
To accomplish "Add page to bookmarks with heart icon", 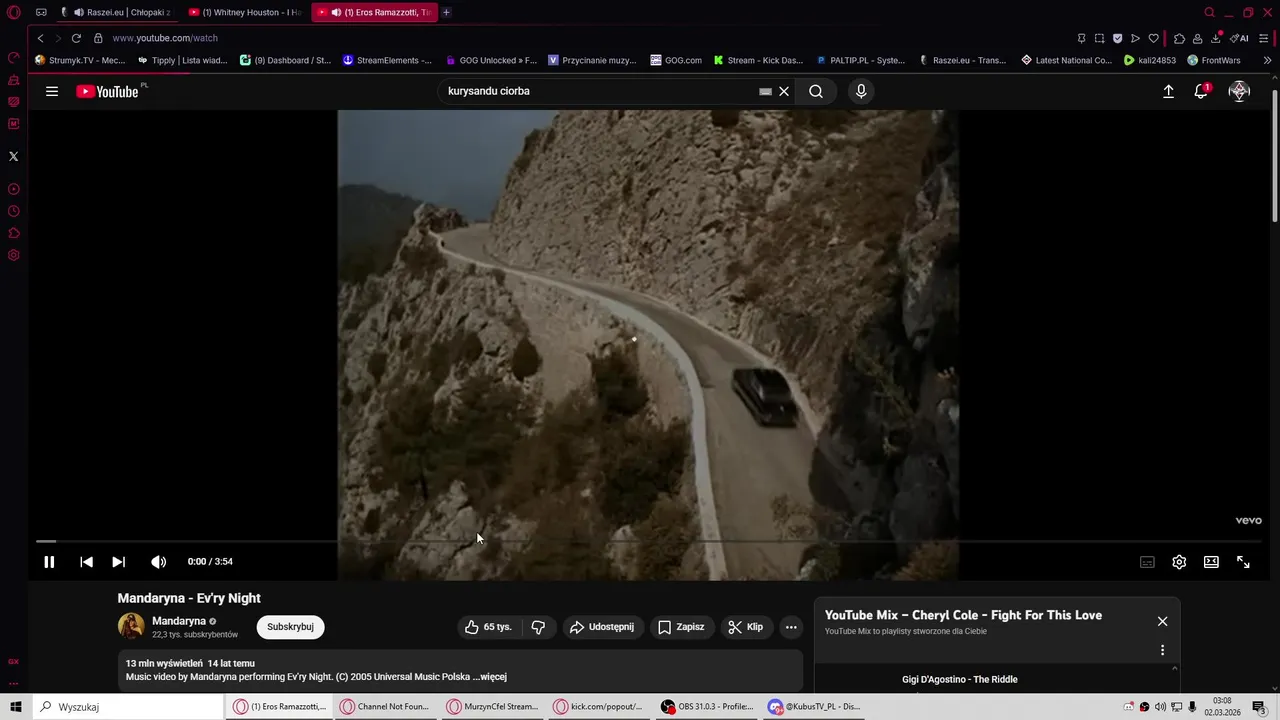I will coord(1153,38).
